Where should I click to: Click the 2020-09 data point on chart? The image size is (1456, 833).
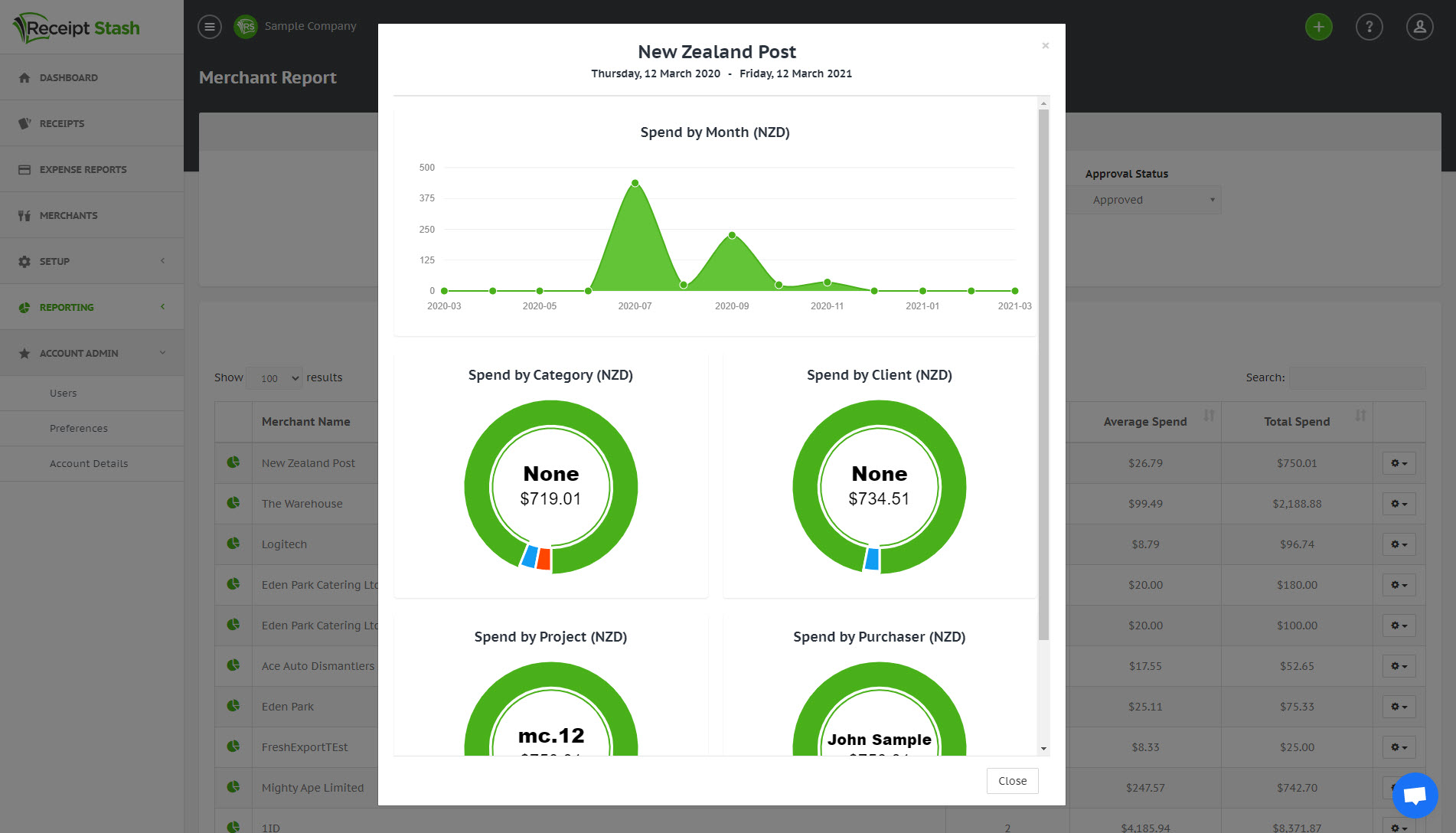pyautogui.click(x=732, y=235)
